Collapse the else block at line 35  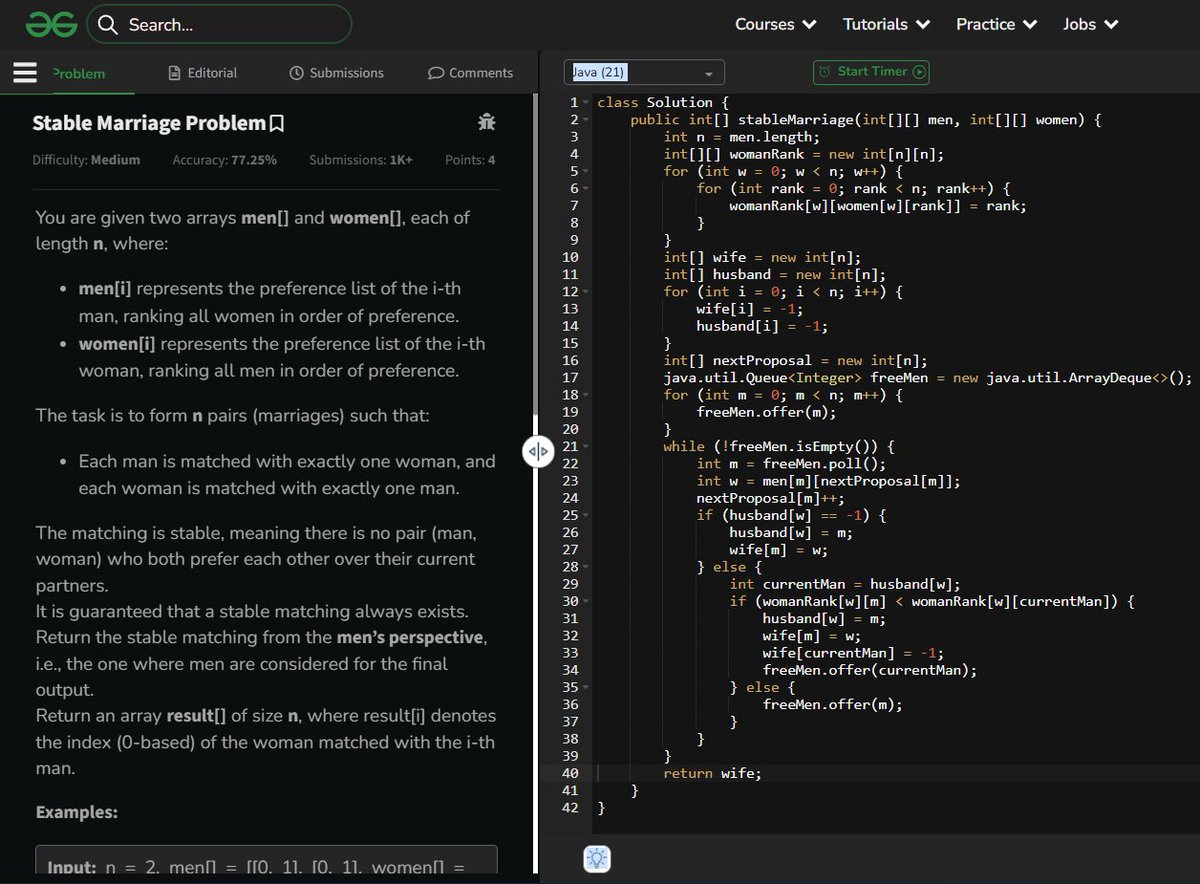(586, 687)
